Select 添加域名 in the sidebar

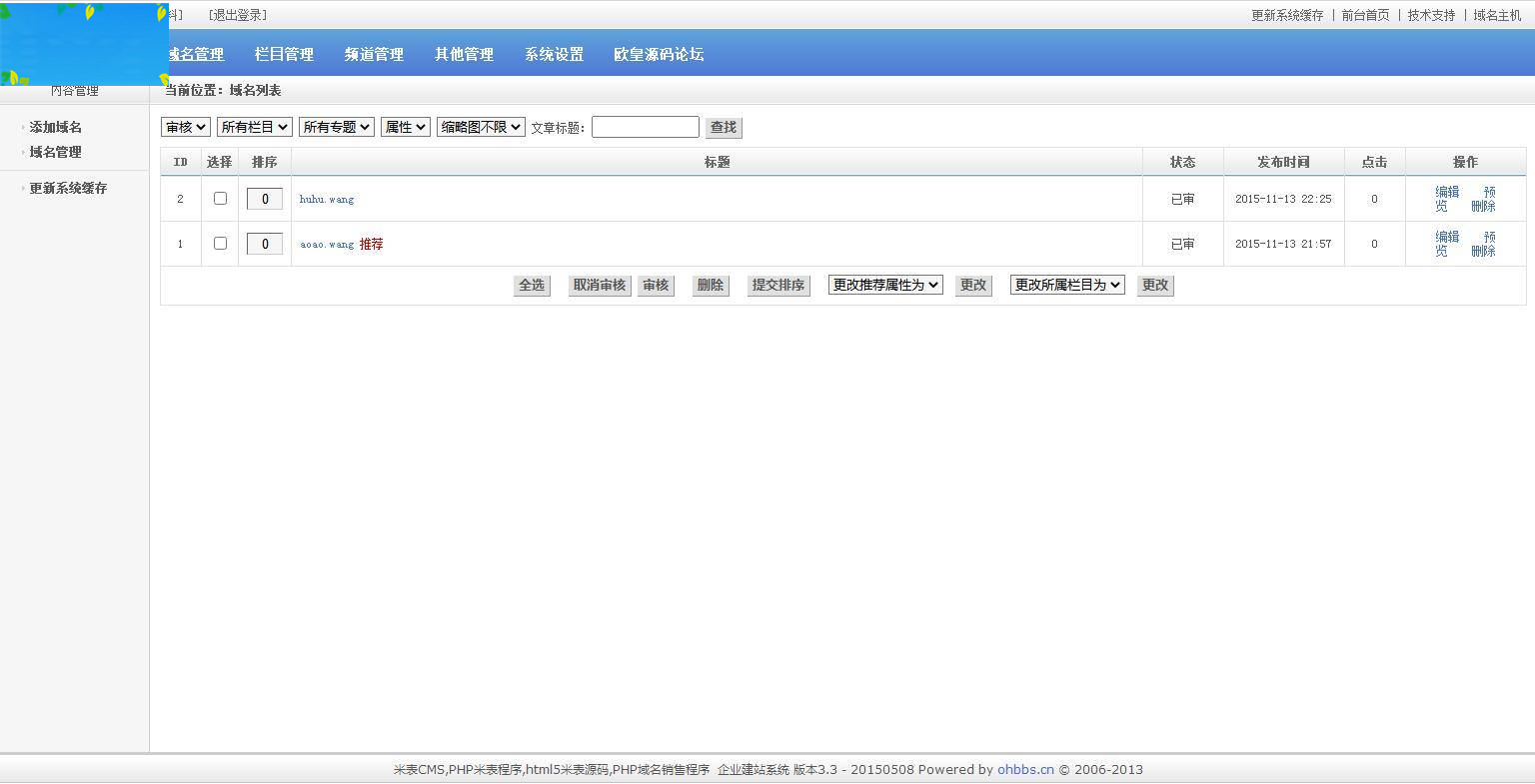coord(54,127)
